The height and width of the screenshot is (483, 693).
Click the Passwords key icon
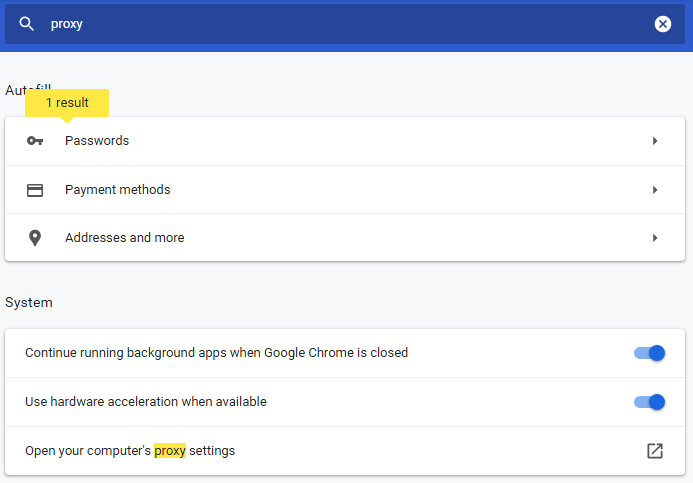35,141
